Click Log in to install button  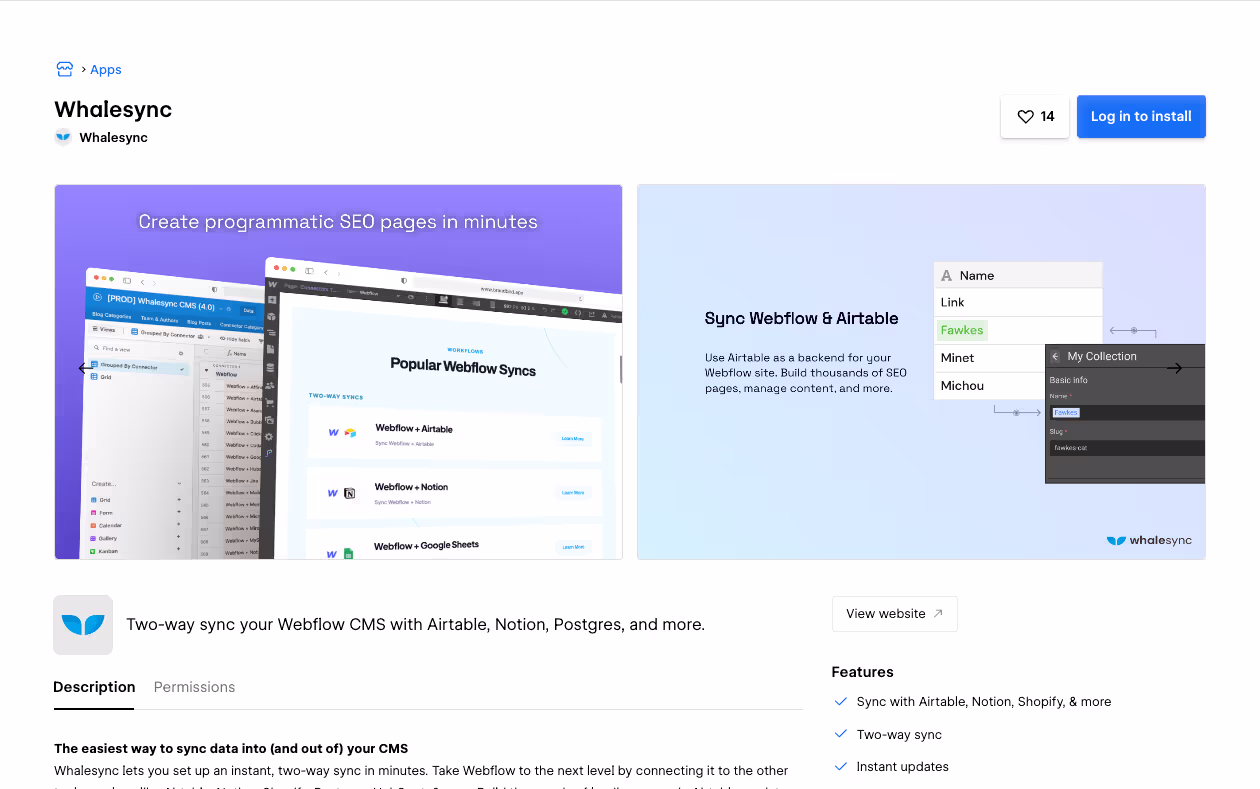(x=1141, y=117)
